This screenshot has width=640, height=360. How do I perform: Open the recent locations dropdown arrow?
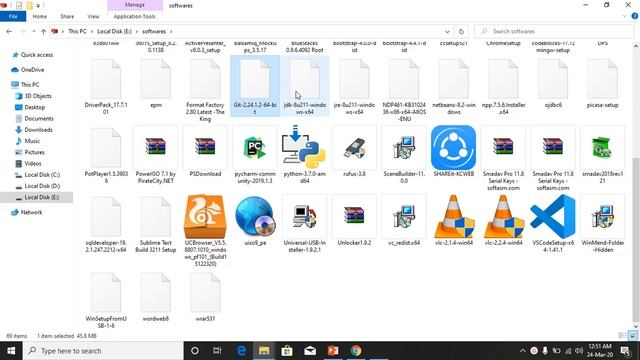pos(33,31)
